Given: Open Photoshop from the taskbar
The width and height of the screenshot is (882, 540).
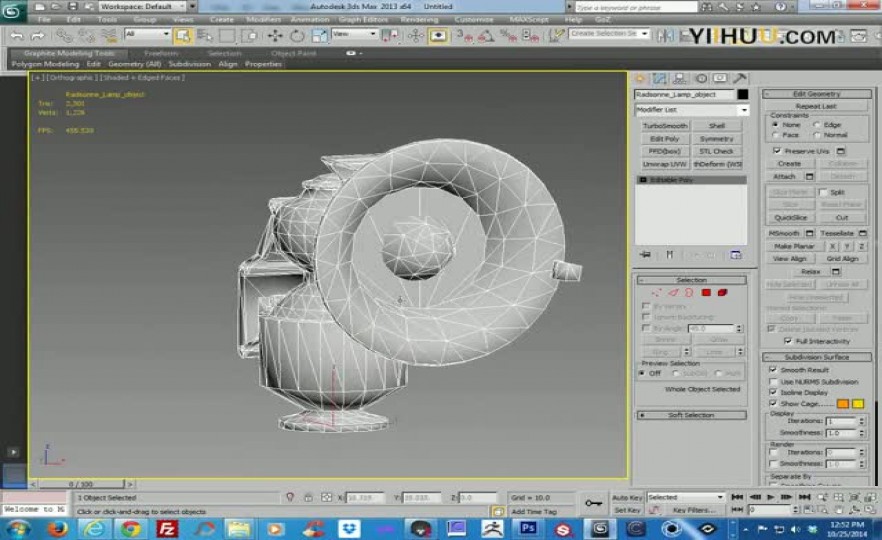Looking at the screenshot, I should pyautogui.click(x=528, y=528).
